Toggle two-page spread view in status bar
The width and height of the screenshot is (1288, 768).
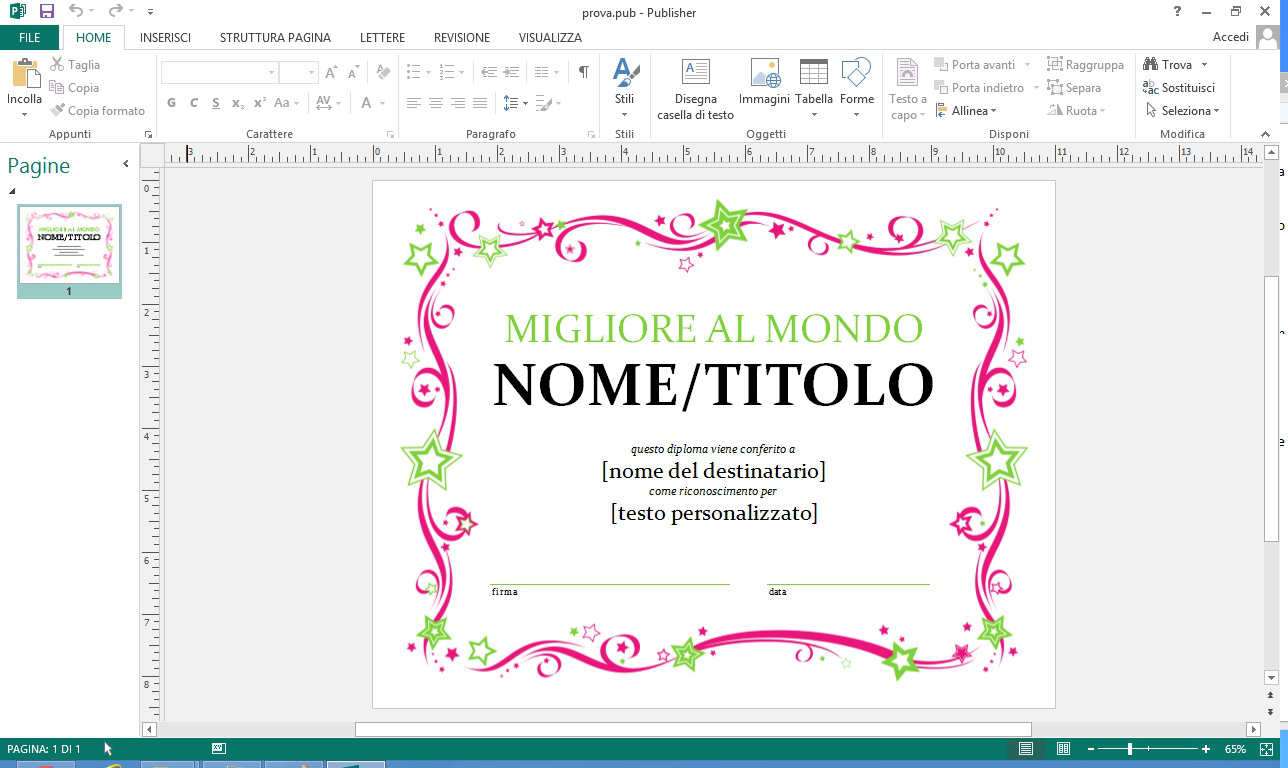click(1063, 749)
